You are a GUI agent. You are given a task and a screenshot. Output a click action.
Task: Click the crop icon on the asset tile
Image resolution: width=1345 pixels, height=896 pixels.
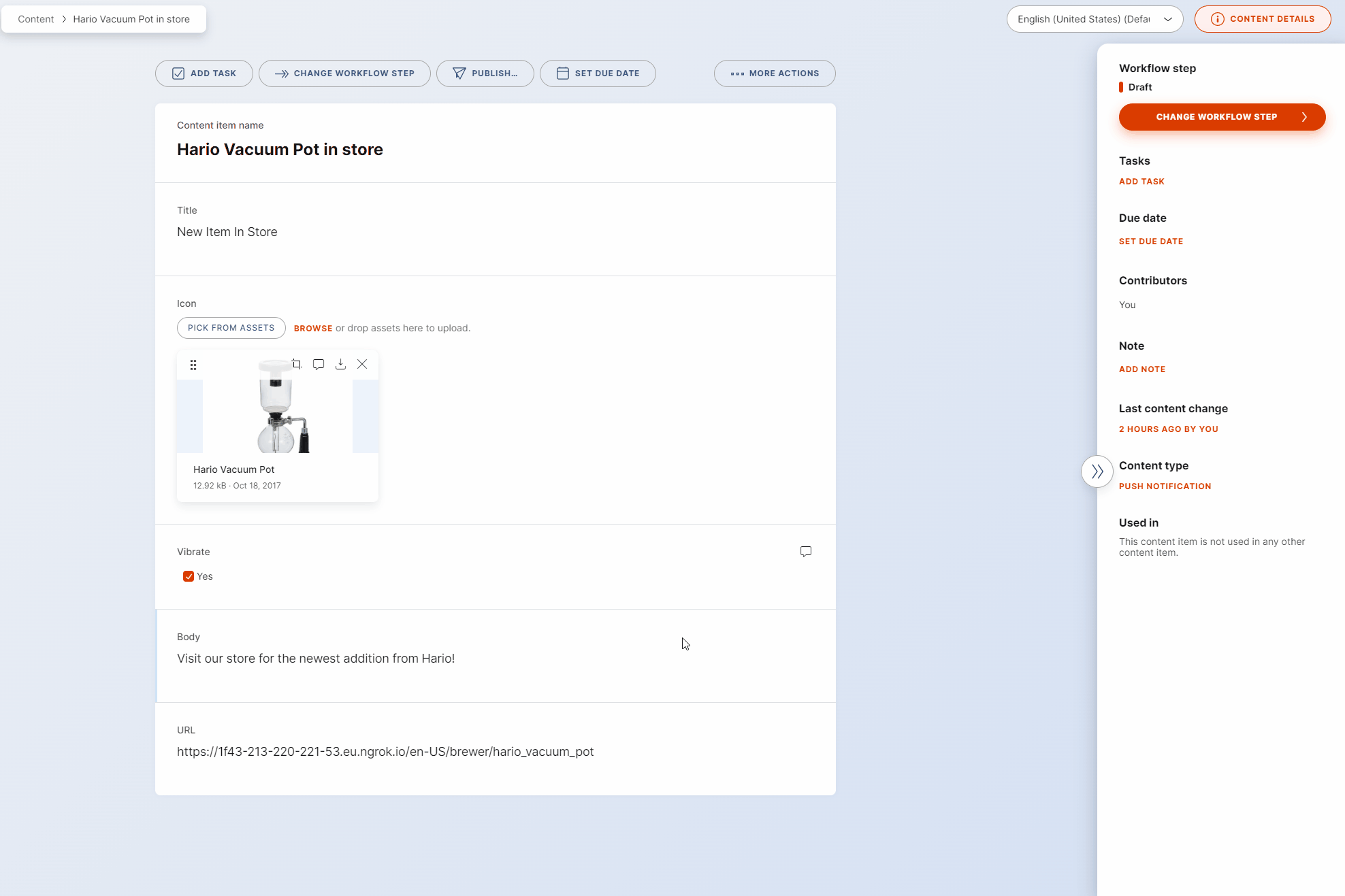pos(297,364)
